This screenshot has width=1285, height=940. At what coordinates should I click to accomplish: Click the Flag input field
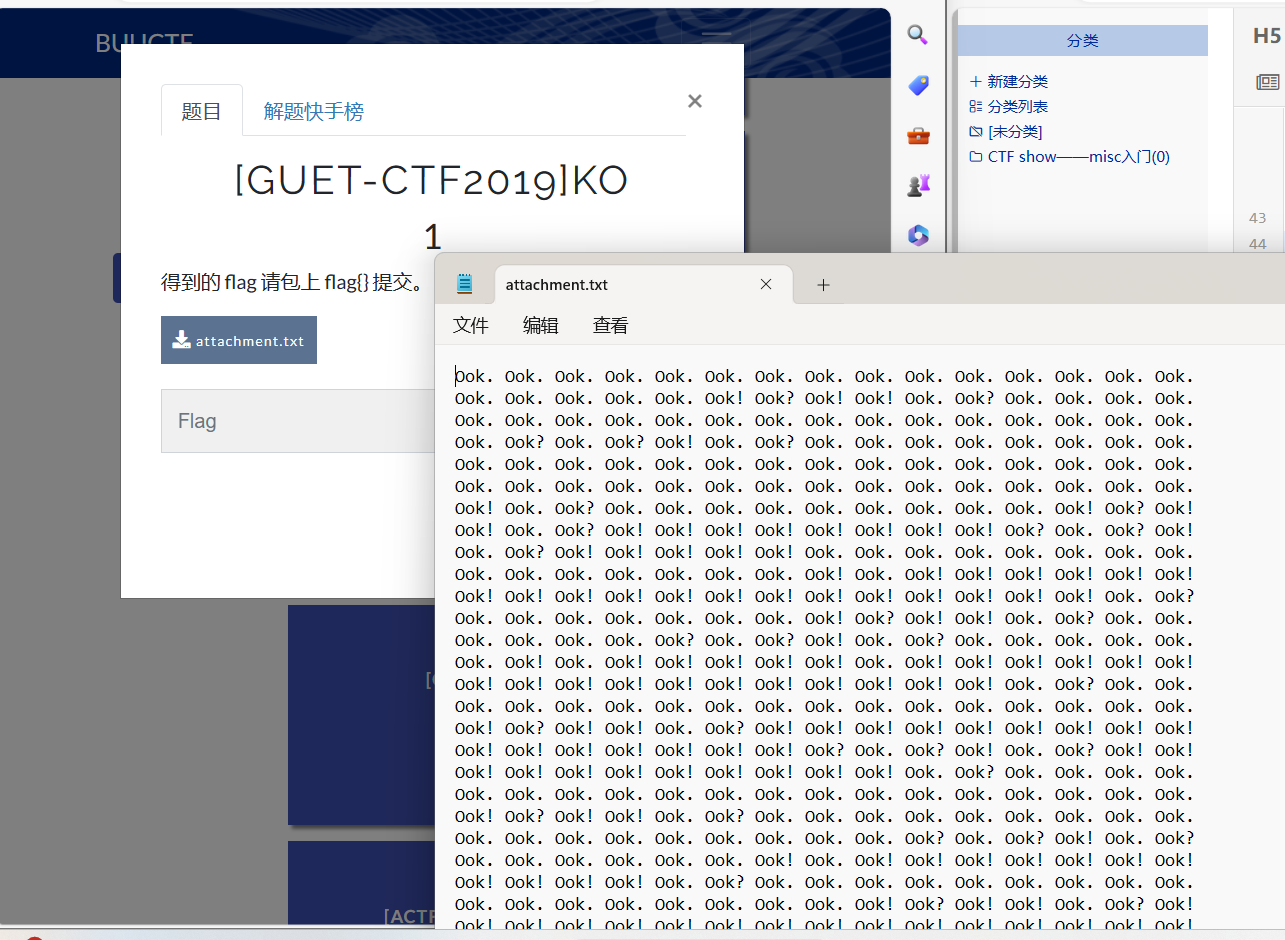pos(298,421)
